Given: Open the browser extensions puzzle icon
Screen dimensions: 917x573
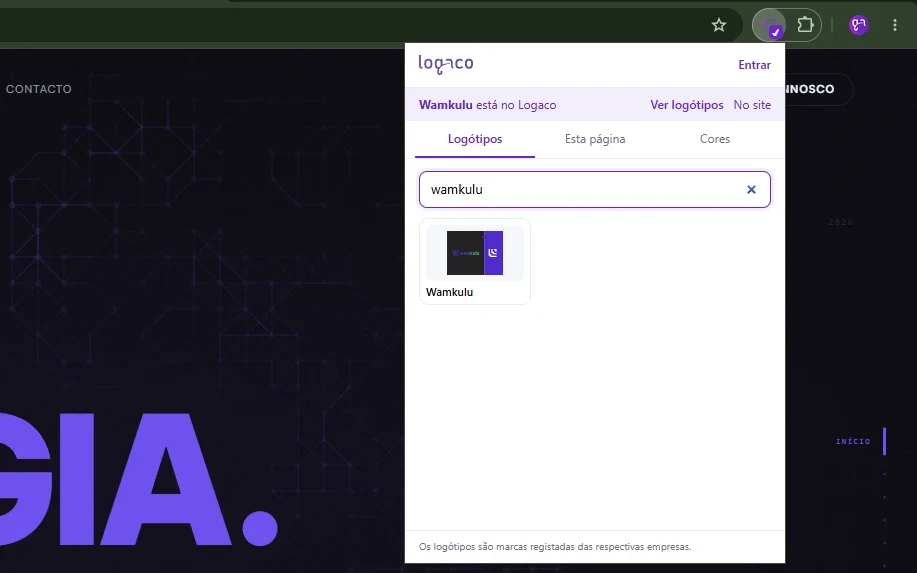Looking at the screenshot, I should pyautogui.click(x=805, y=25).
